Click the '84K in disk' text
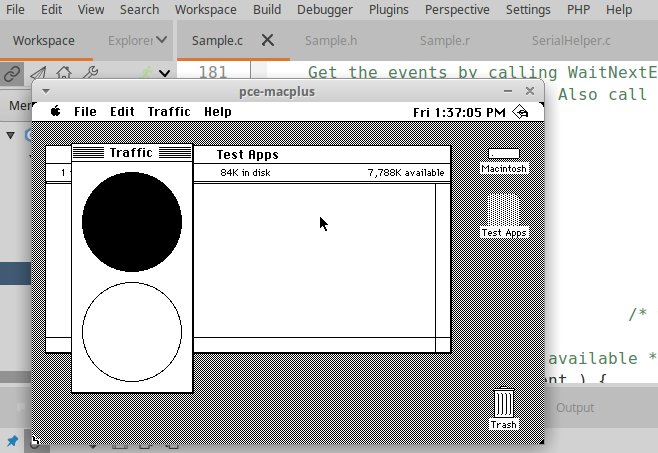The image size is (658, 453). [x=245, y=173]
